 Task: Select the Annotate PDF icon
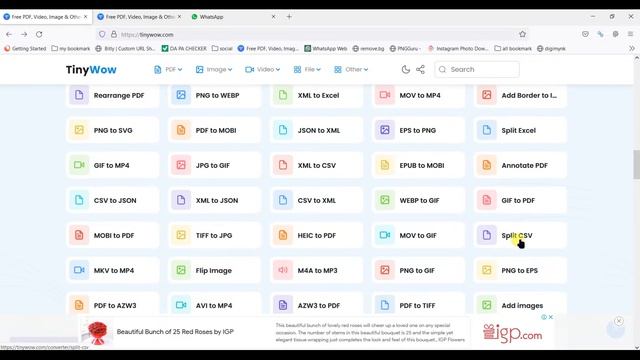pyautogui.click(x=487, y=165)
